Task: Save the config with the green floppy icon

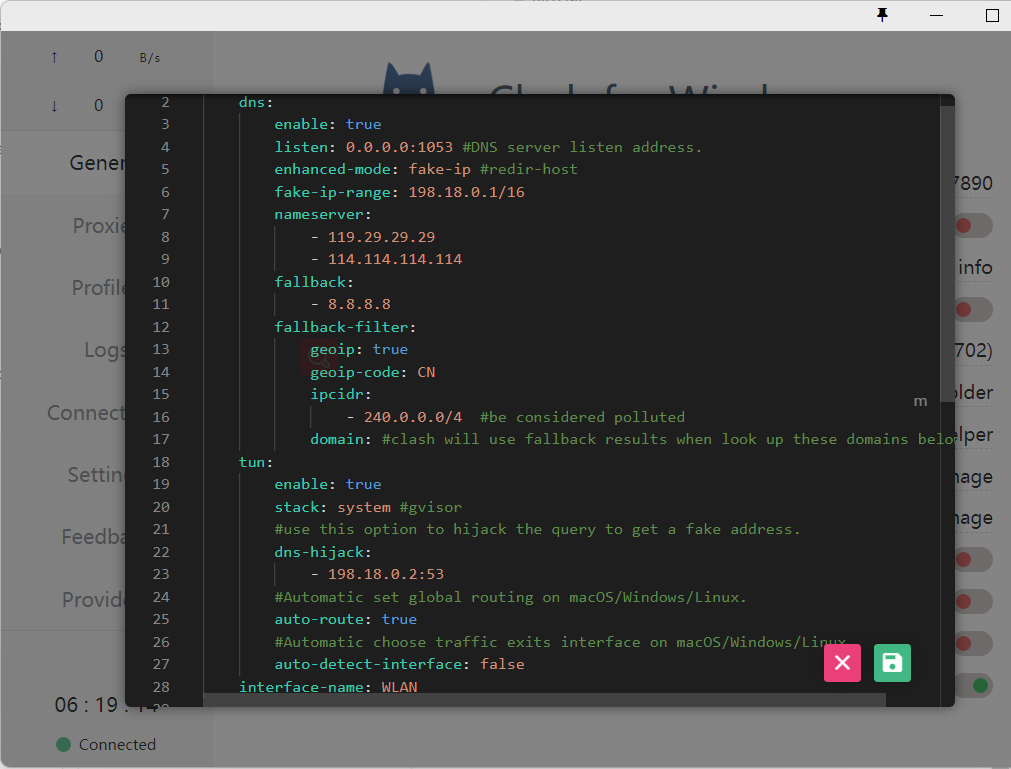Action: pyautogui.click(x=892, y=663)
